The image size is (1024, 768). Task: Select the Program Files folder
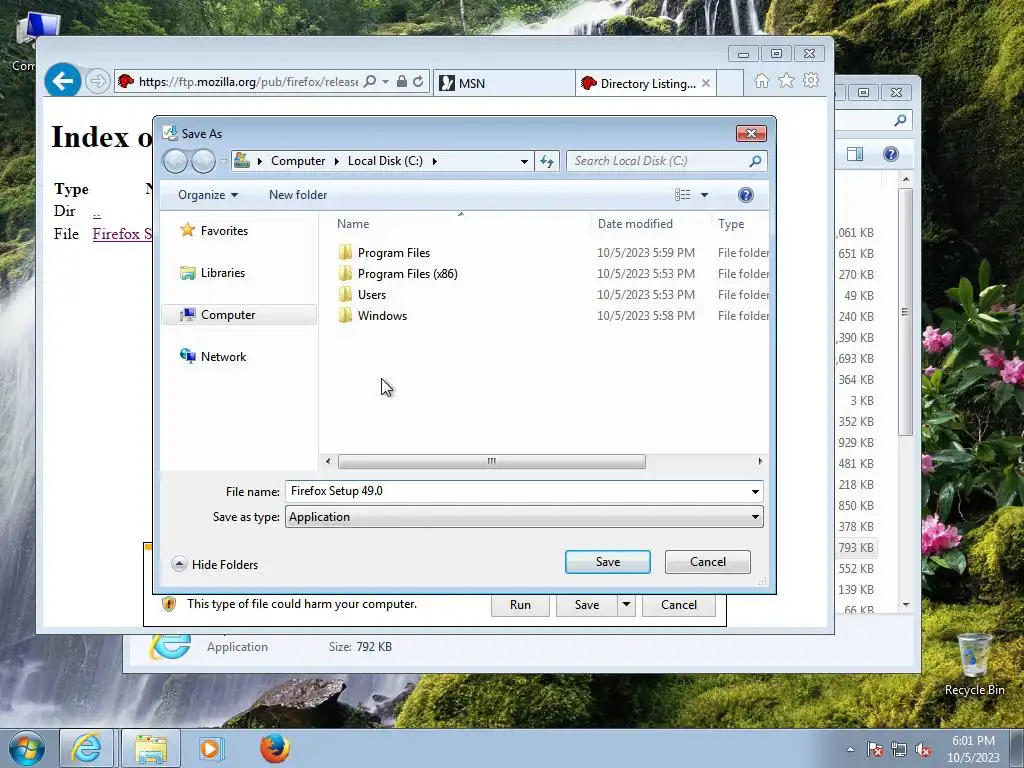coord(393,253)
